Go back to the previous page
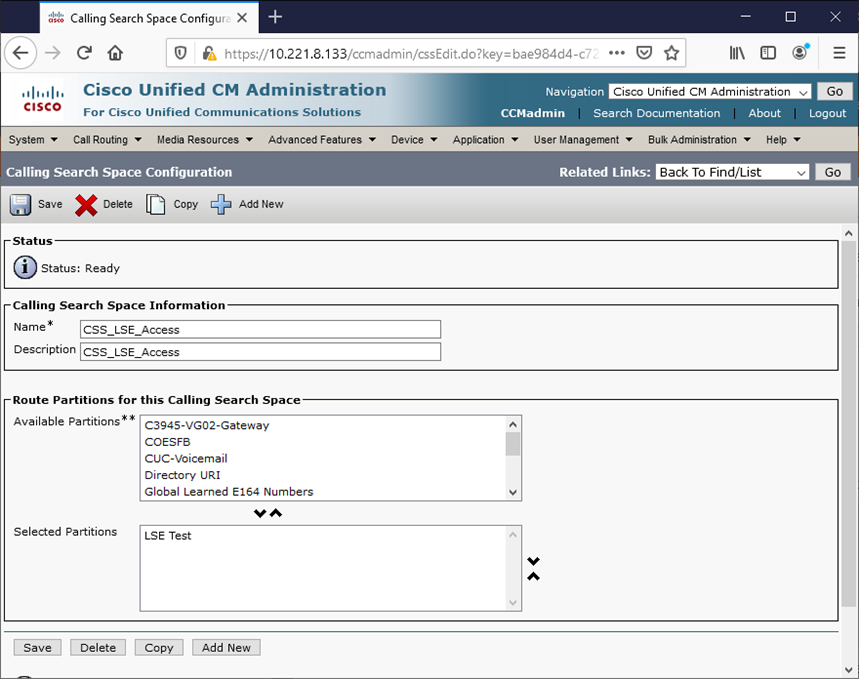 [21, 53]
